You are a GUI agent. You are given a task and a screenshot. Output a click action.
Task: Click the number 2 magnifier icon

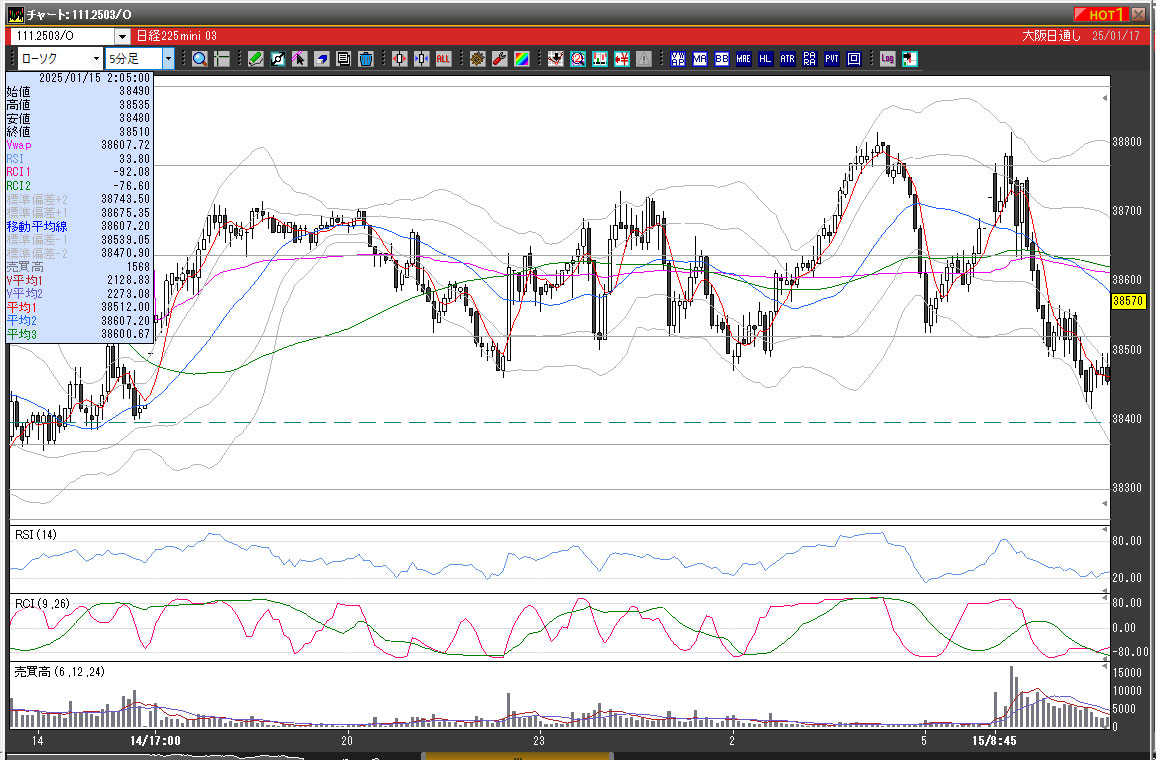[x=577, y=59]
